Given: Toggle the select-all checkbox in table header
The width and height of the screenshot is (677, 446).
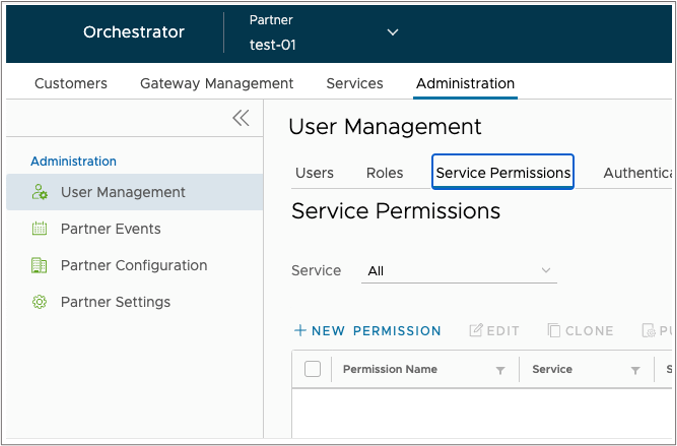Looking at the screenshot, I should [x=312, y=369].
